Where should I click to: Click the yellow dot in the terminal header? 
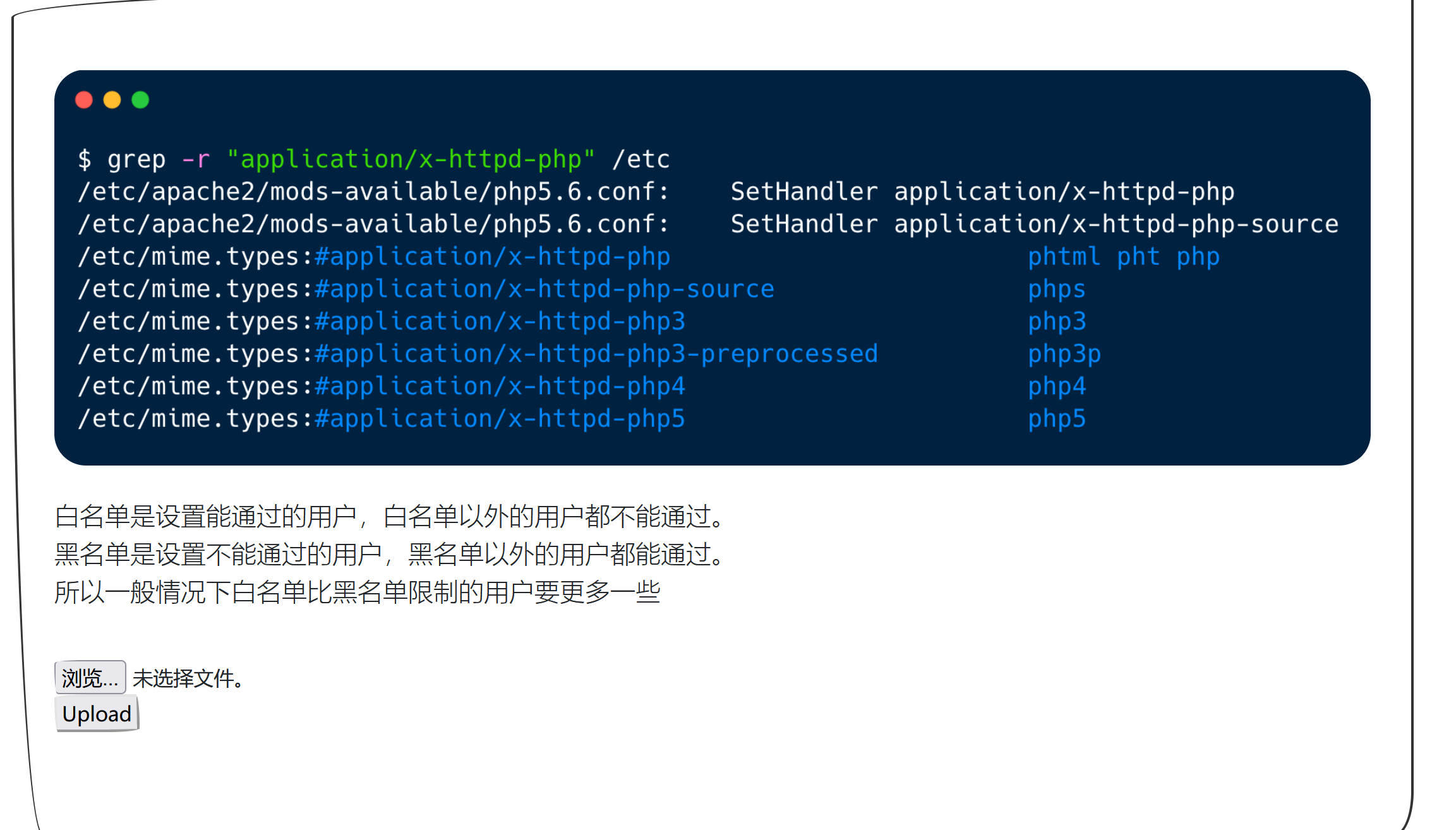coord(112,100)
